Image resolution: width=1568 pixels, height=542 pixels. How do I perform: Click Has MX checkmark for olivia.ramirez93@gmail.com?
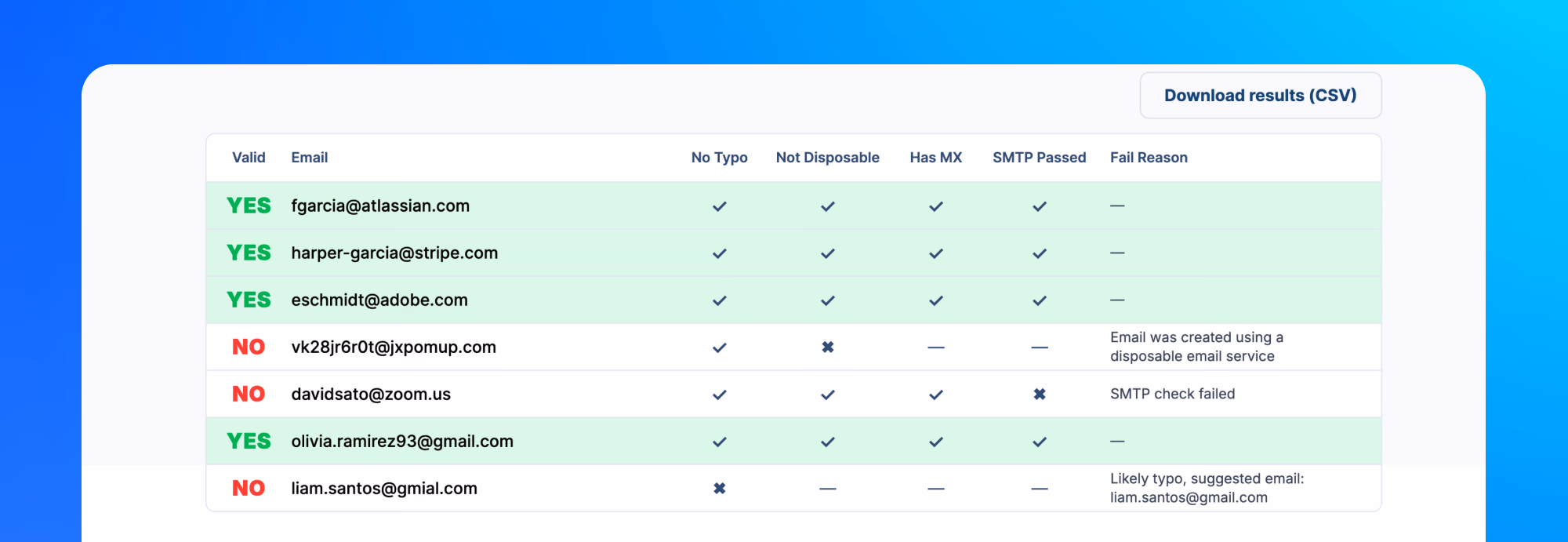click(935, 442)
